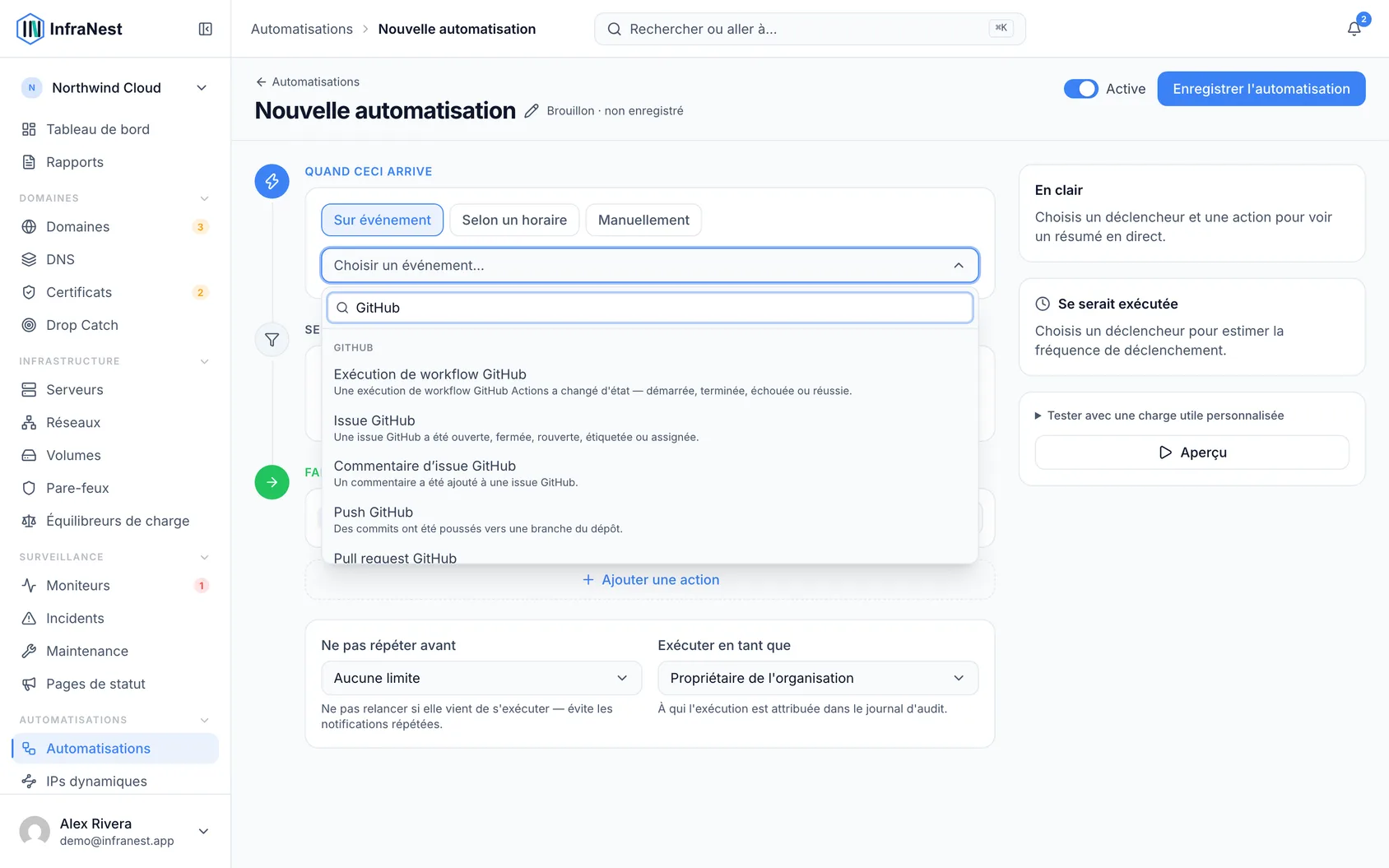Click the Moniteurs badge showing 1
The height and width of the screenshot is (868, 1389).
tap(201, 586)
